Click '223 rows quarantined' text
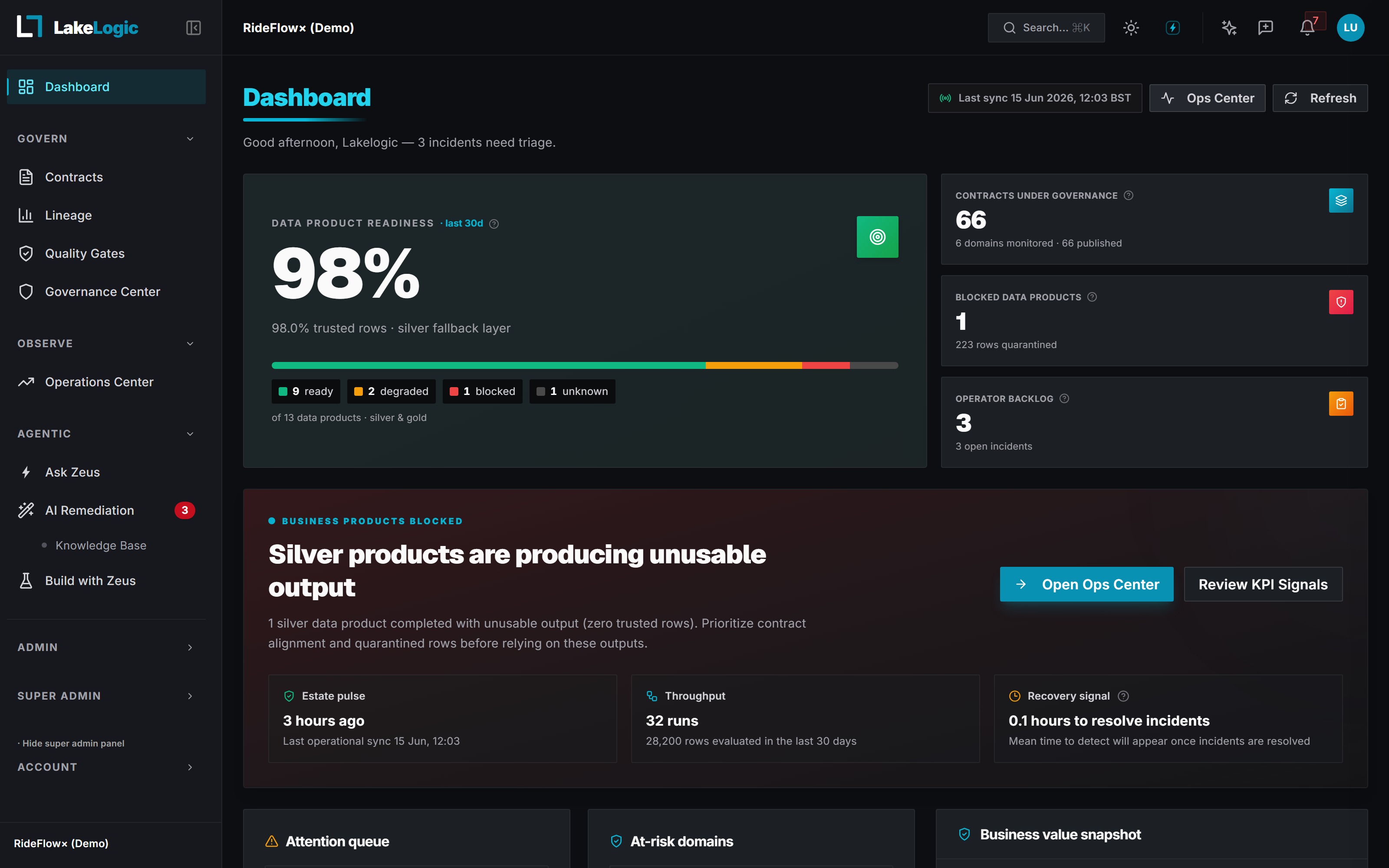1389x868 pixels. (x=1006, y=345)
